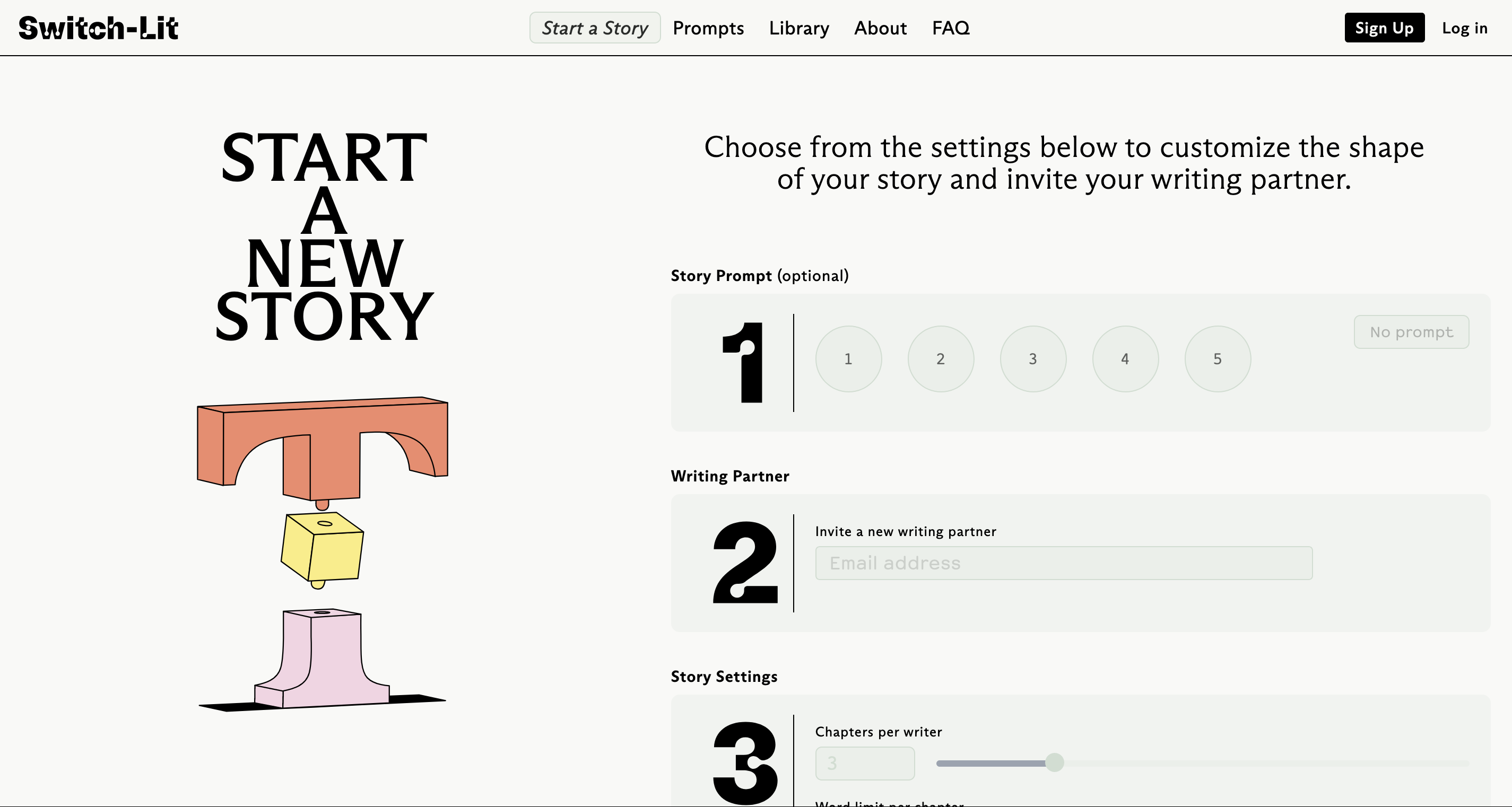The width and height of the screenshot is (1512, 807).
Task: Click the large step number 2
Action: [x=745, y=563]
